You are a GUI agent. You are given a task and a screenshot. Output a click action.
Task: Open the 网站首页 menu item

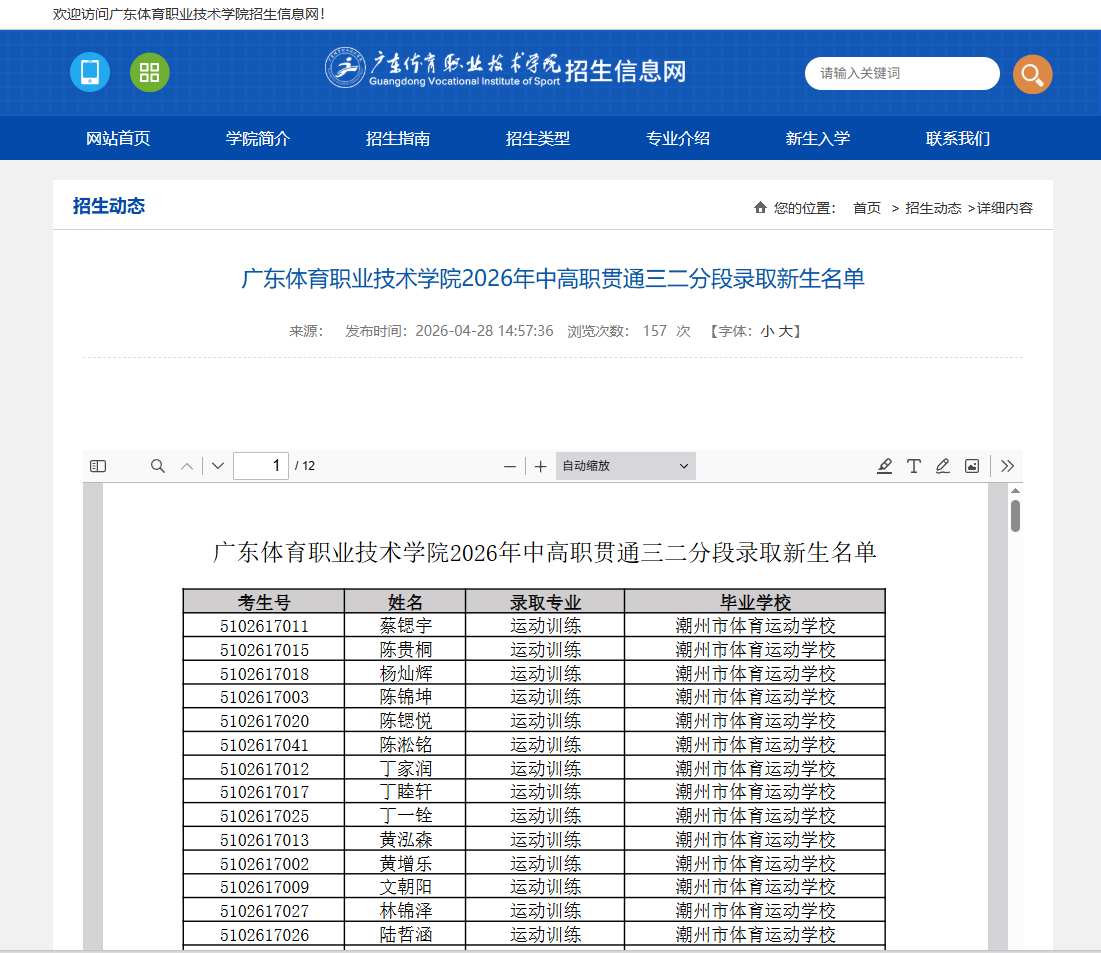click(x=118, y=138)
